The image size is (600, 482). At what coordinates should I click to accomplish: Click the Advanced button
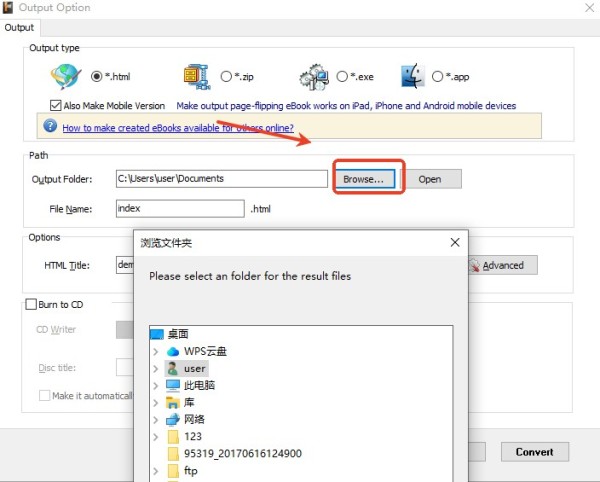click(x=503, y=265)
